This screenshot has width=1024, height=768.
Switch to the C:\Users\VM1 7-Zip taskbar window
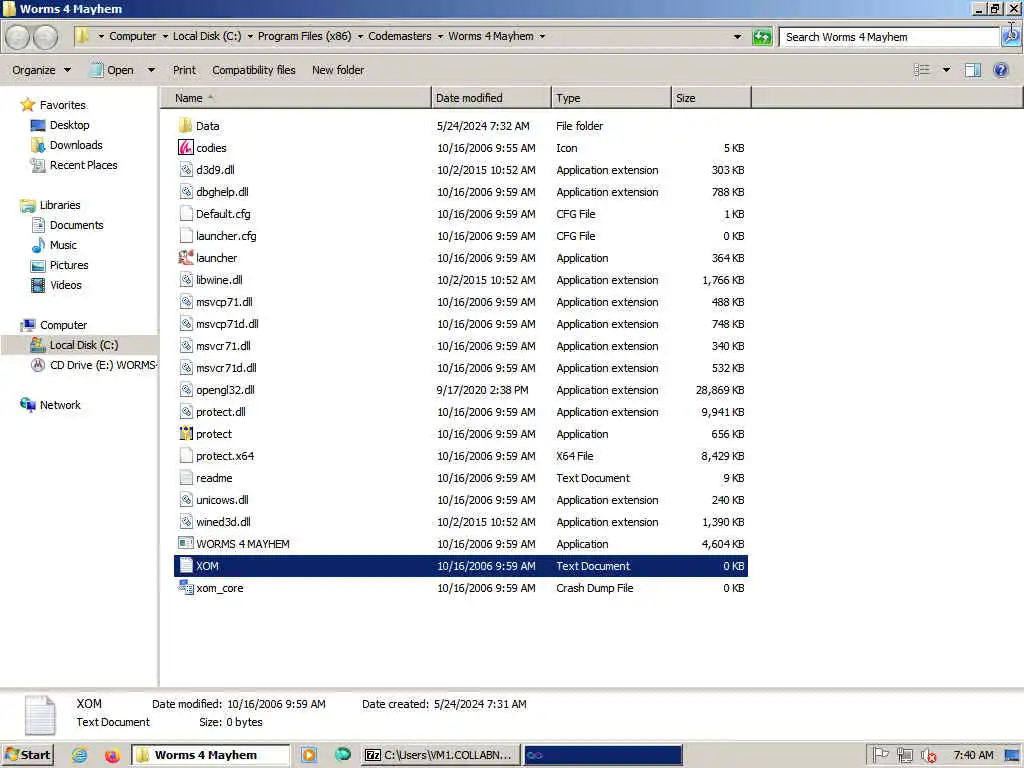[x=441, y=755]
